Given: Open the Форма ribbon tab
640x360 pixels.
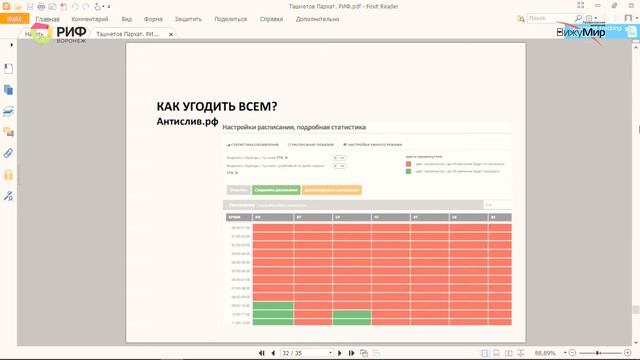Looking at the screenshot, I should click(x=153, y=19).
